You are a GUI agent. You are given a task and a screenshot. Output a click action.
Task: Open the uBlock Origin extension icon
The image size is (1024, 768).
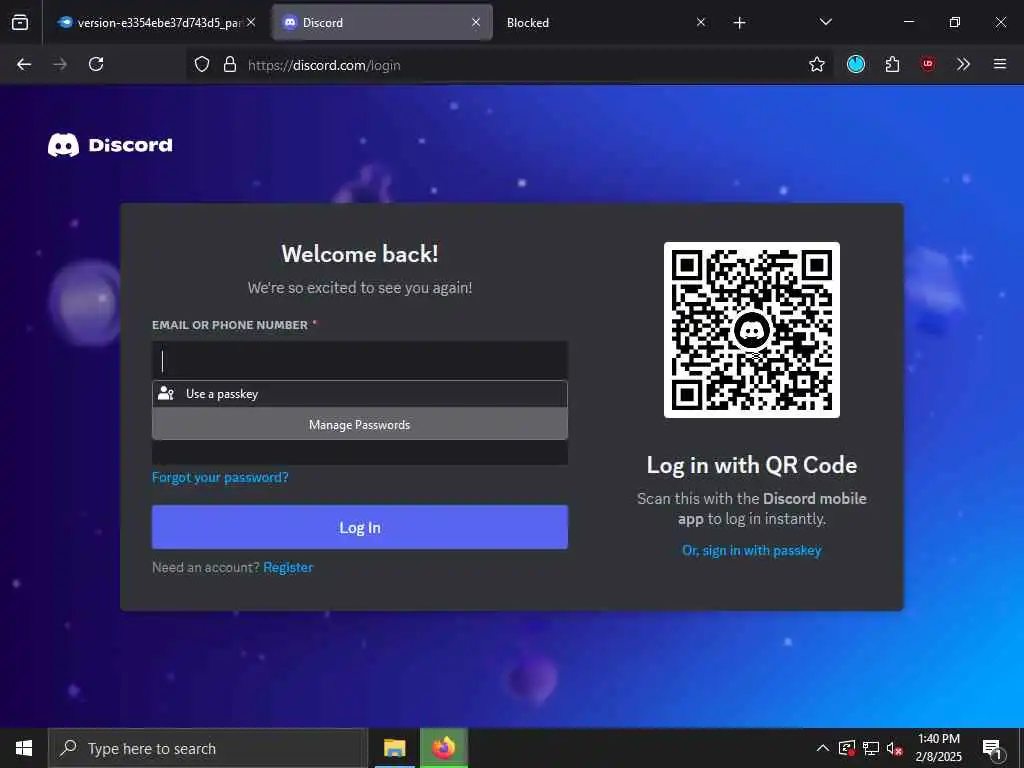[x=928, y=64]
